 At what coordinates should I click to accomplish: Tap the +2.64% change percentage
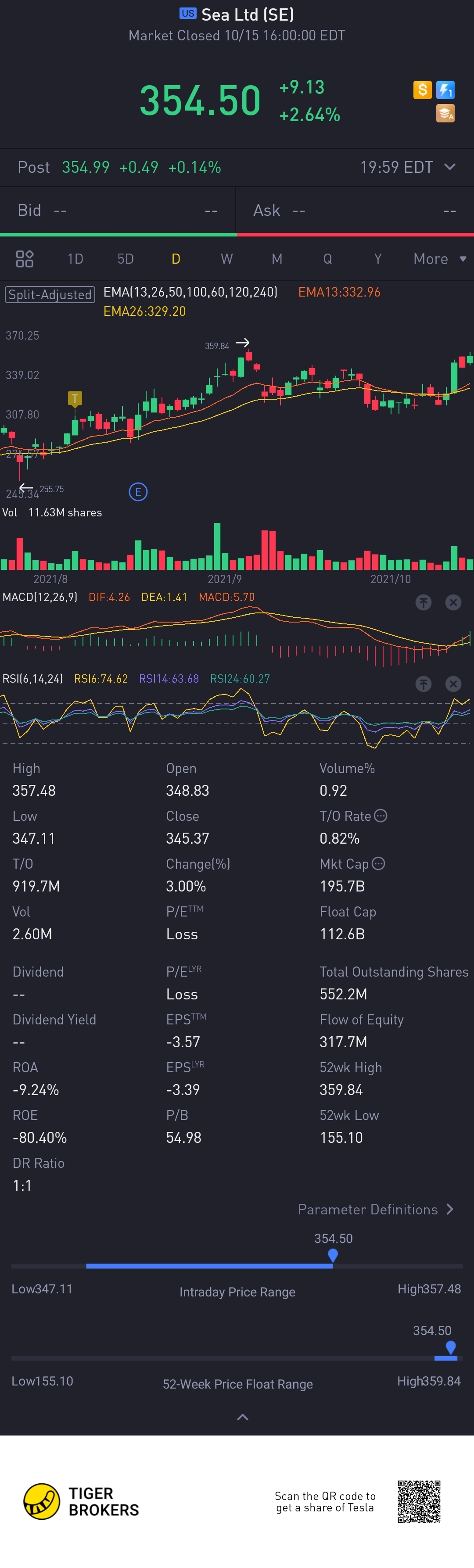(x=309, y=115)
